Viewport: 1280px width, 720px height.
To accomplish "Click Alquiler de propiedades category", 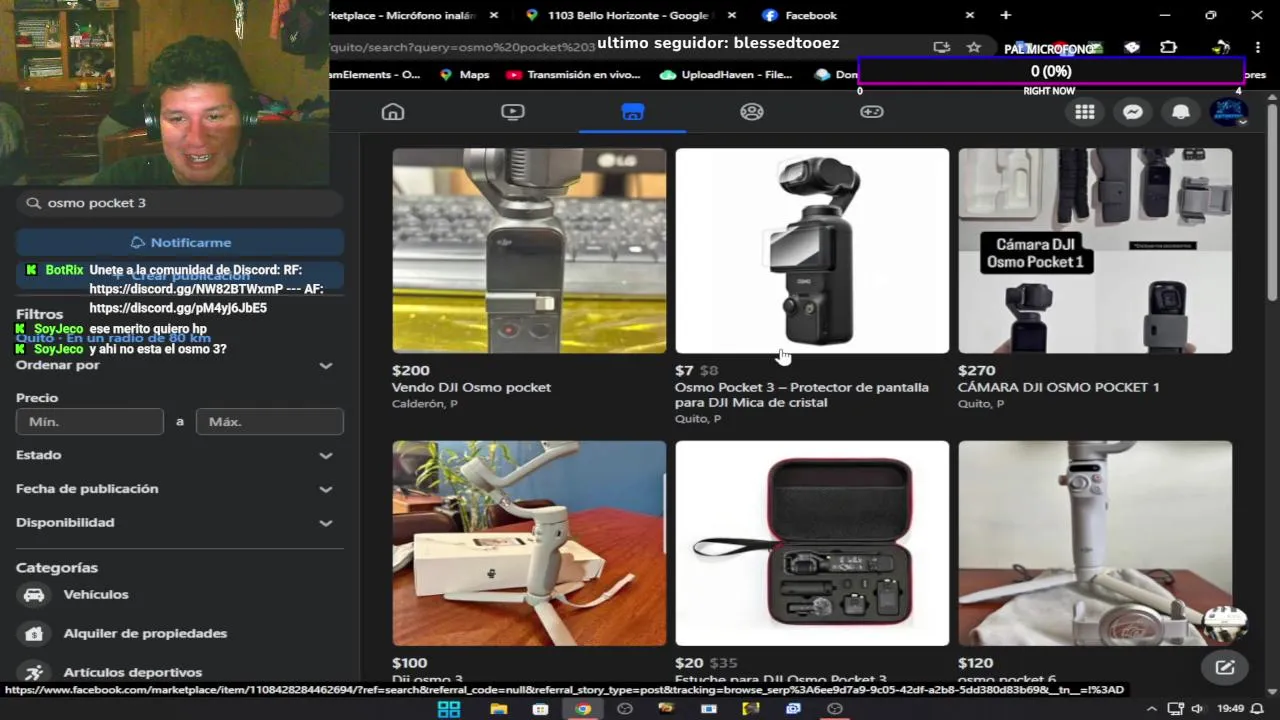I will (x=145, y=634).
